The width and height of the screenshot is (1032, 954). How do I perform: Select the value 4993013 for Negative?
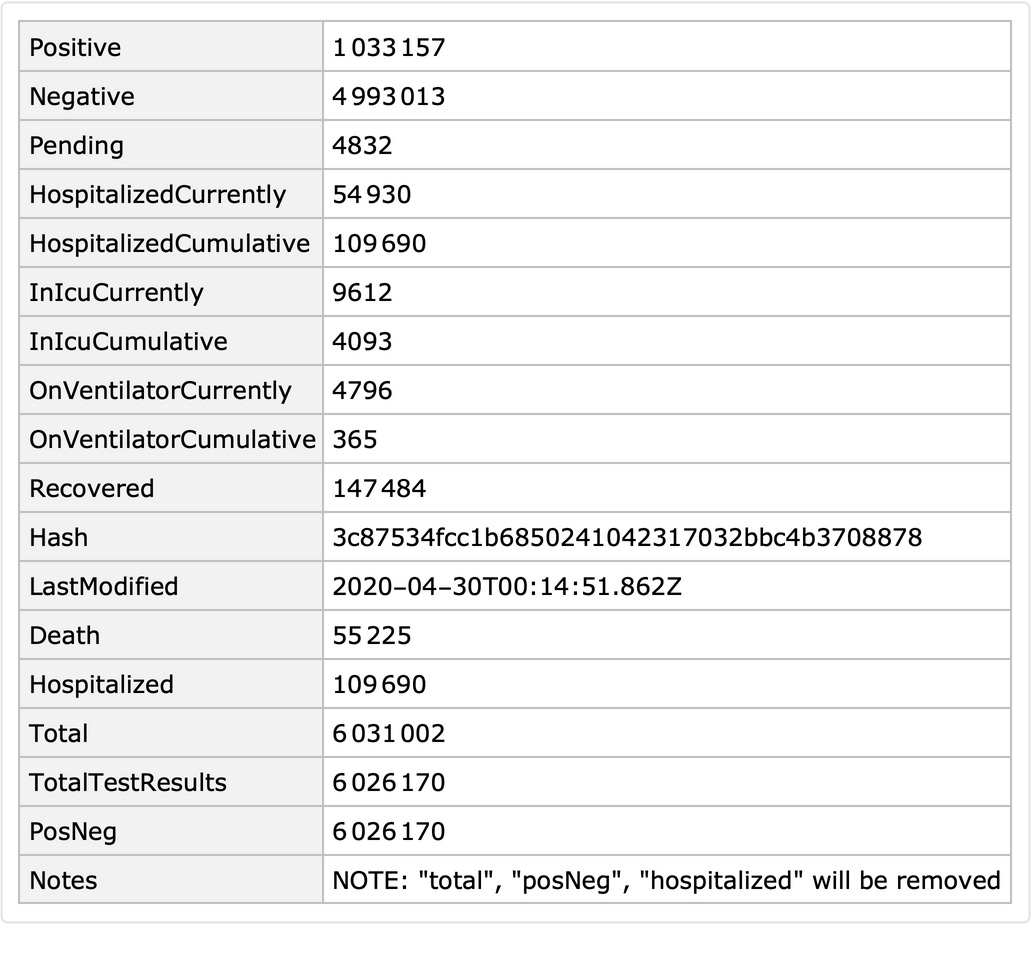[x=388, y=96]
